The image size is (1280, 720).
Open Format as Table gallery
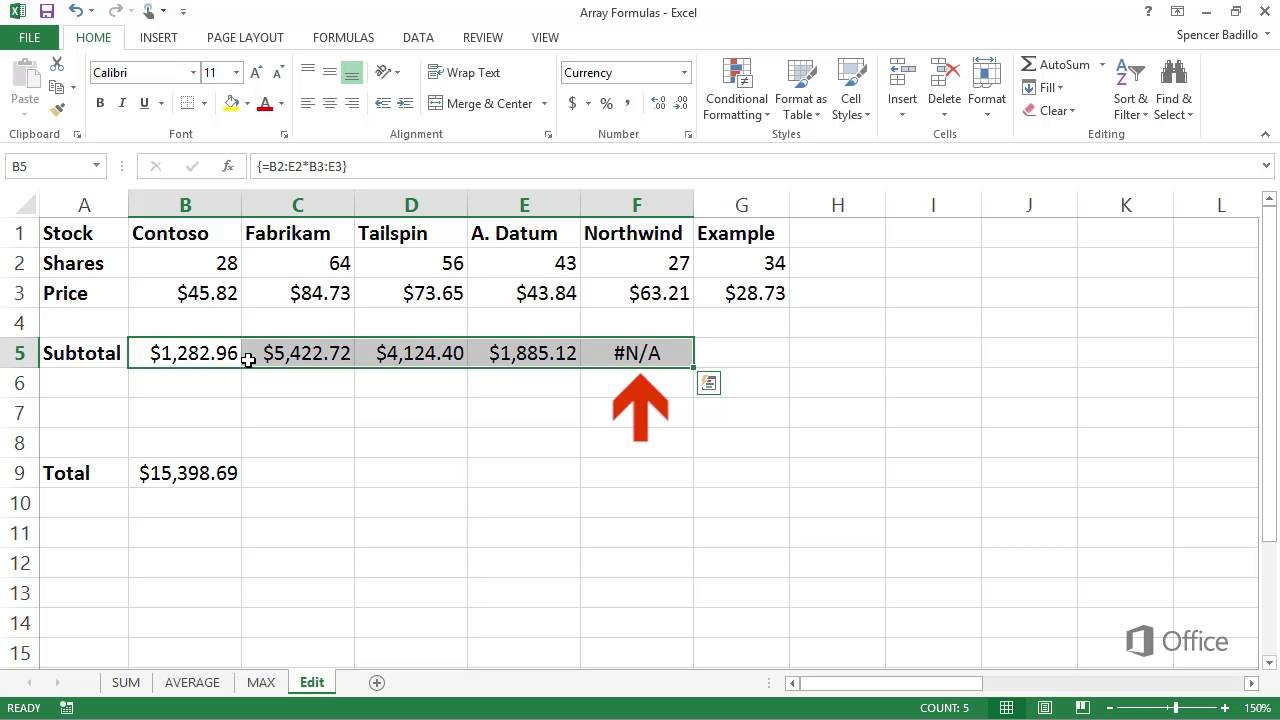tap(800, 89)
